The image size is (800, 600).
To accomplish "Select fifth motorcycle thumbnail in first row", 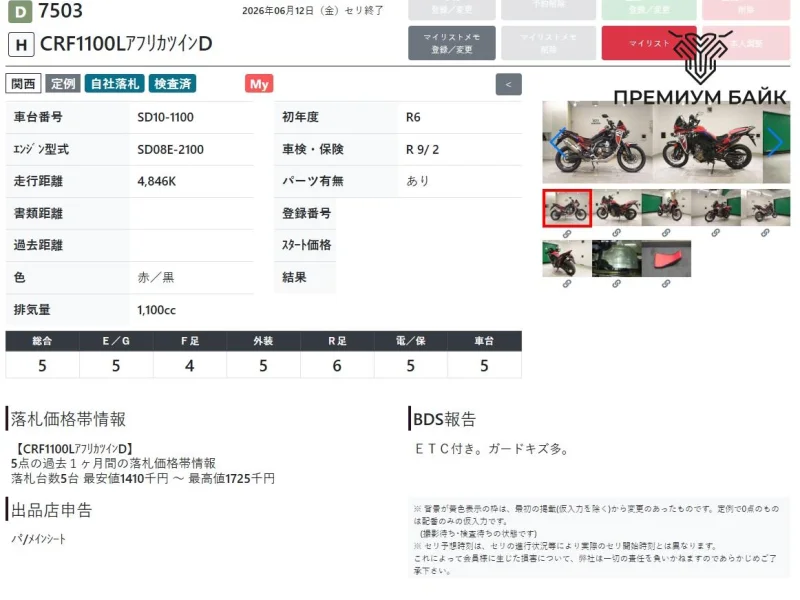I will click(x=765, y=208).
